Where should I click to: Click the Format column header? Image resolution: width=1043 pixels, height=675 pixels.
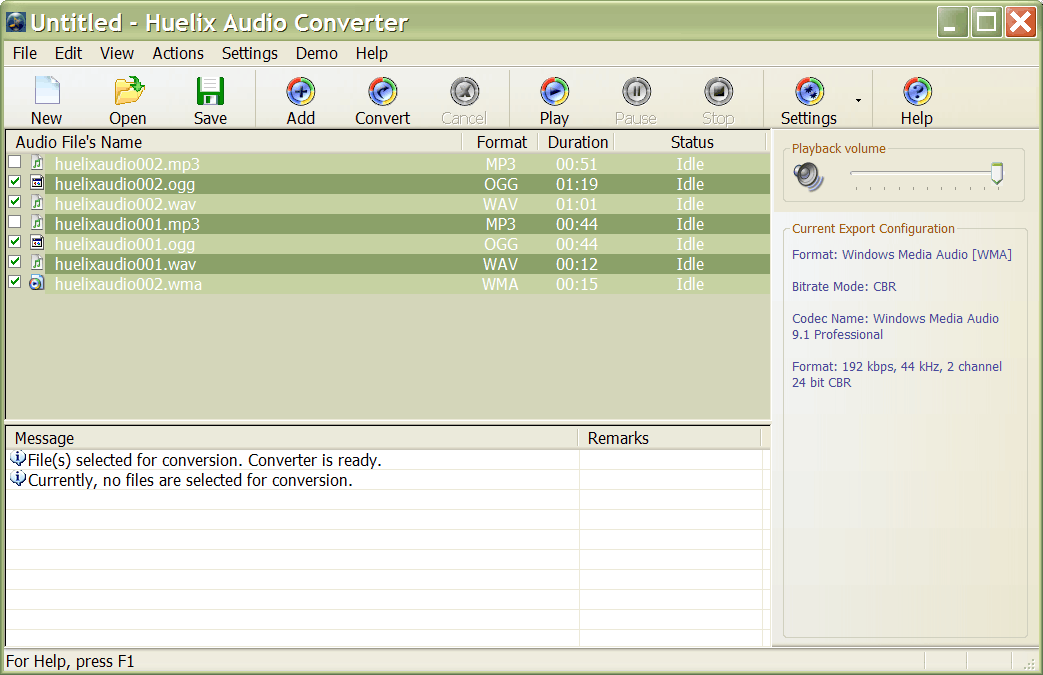tap(501, 142)
